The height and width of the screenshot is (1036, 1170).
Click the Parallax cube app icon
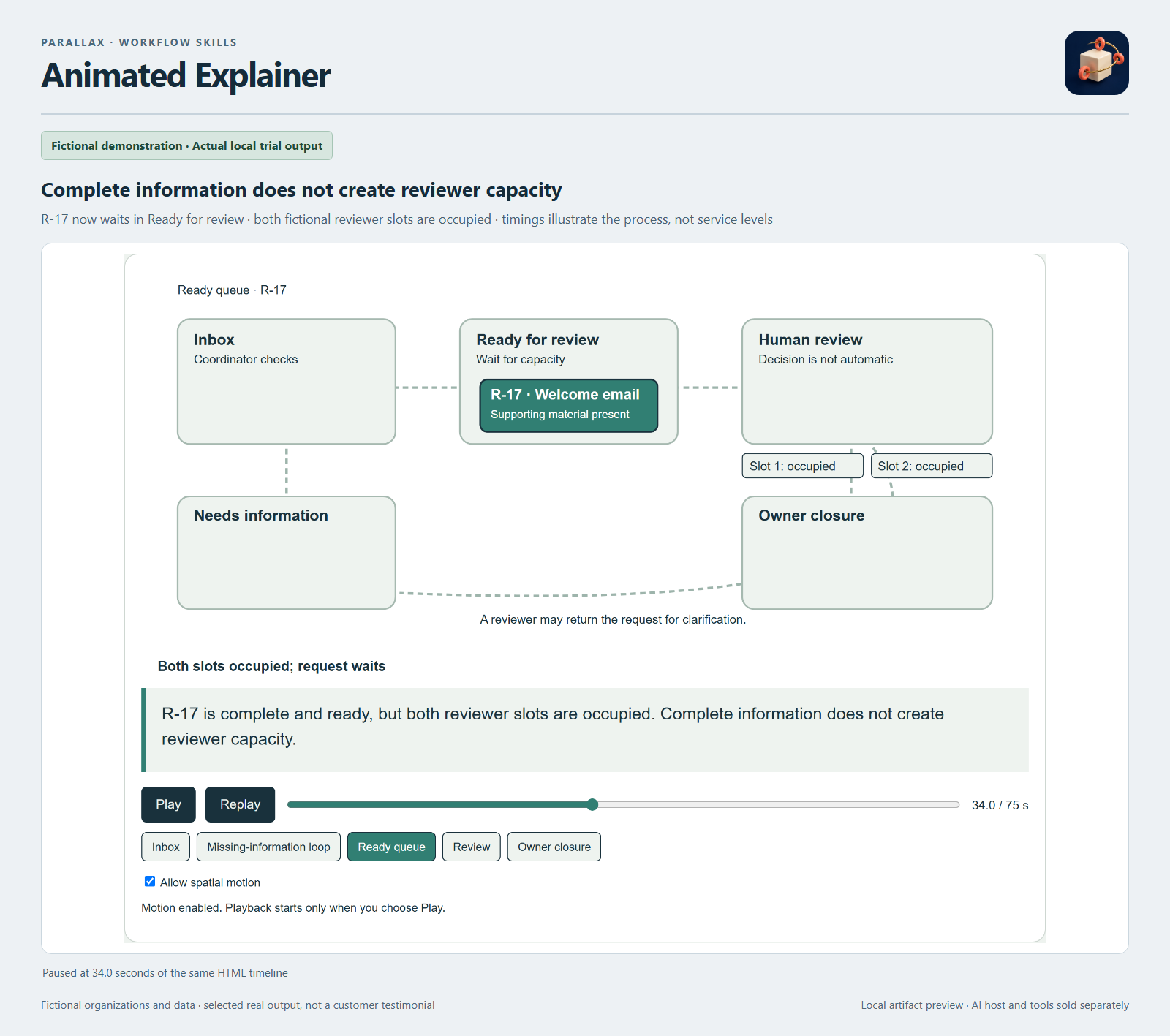[1096, 63]
